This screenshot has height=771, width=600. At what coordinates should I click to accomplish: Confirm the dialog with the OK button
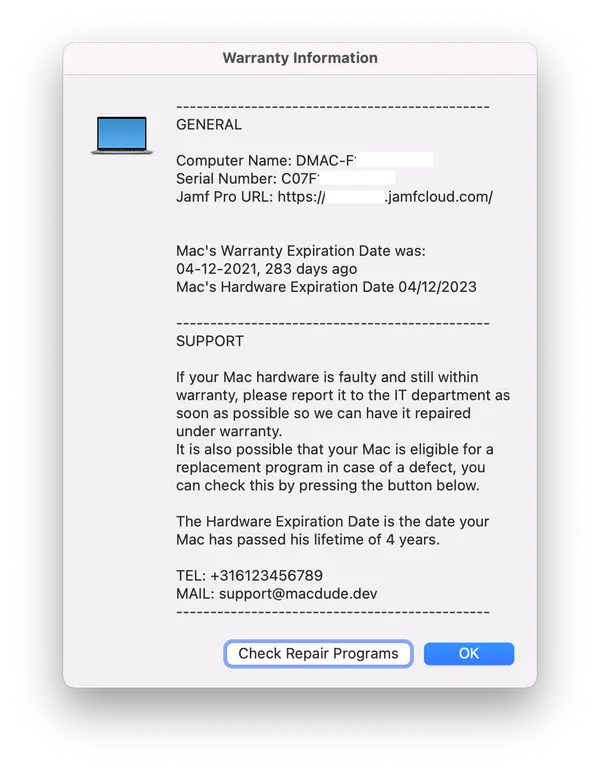[469, 653]
